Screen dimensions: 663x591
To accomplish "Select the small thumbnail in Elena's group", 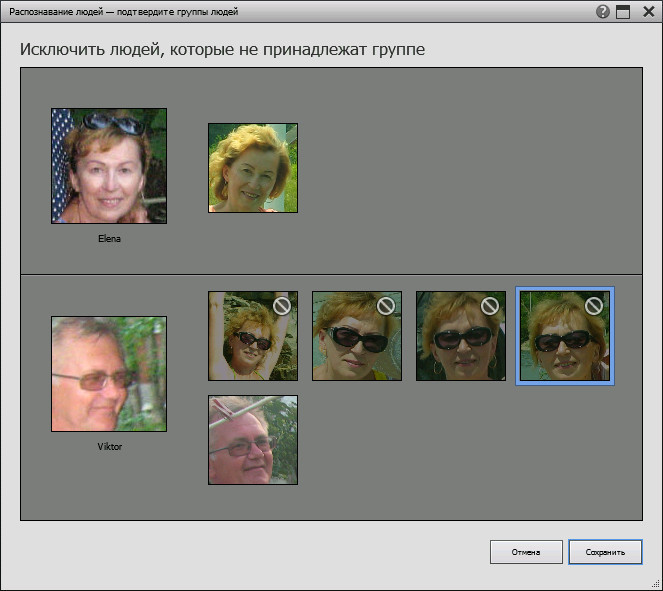I will tap(253, 168).
